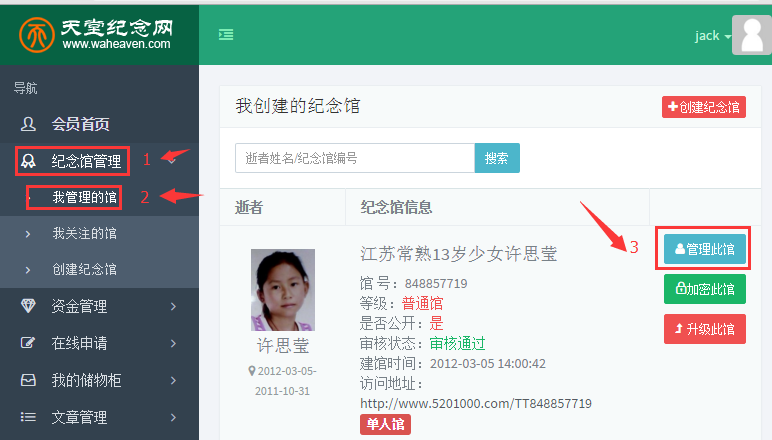The image size is (772, 440).
Task: Select 我管理的馆 submenu item
Action: (84, 197)
